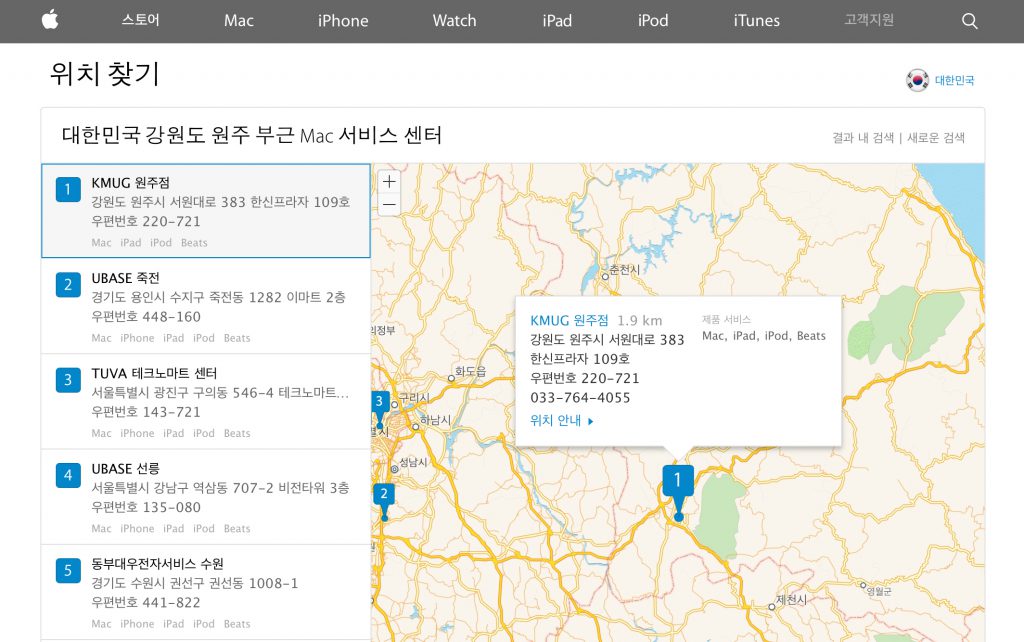
Task: Open the iTunes navigation menu item
Action: tap(756, 20)
